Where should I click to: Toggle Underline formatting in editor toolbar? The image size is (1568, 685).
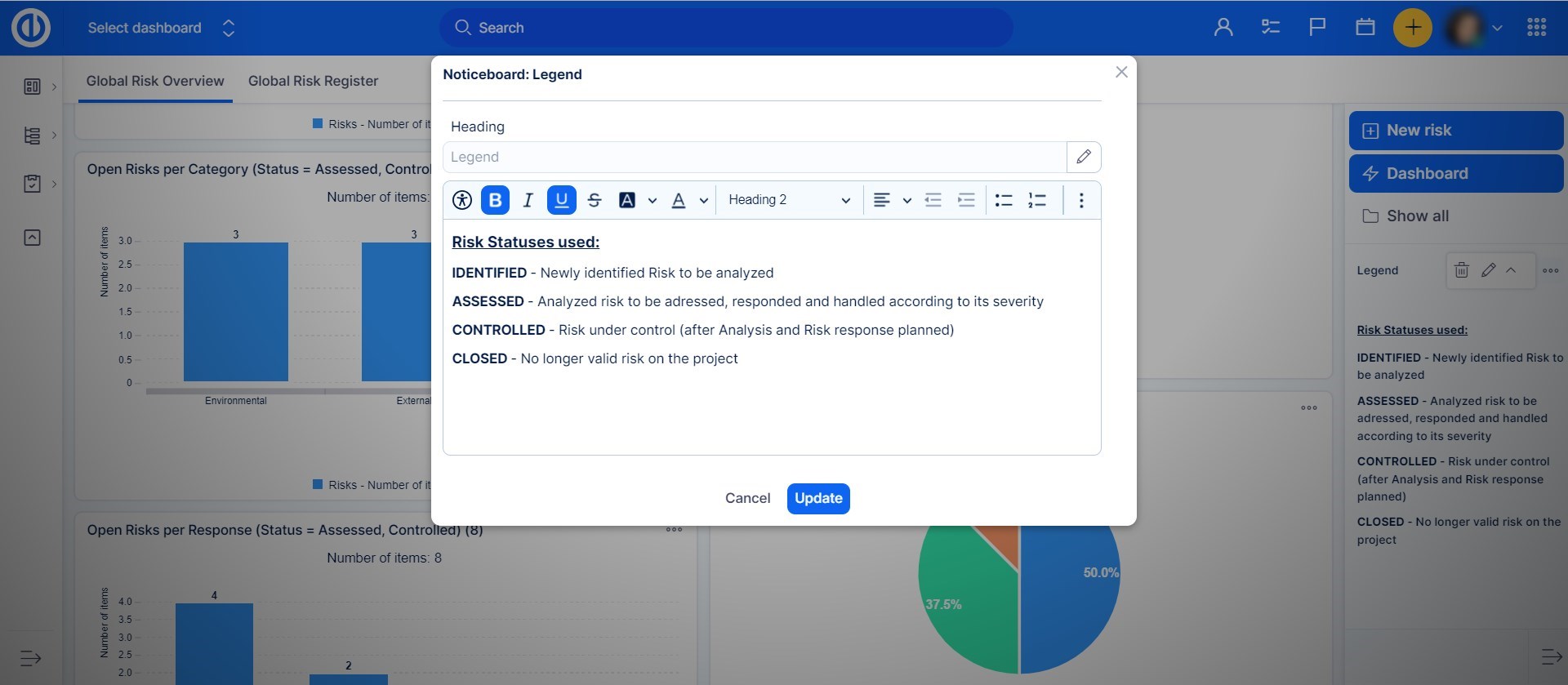point(561,200)
